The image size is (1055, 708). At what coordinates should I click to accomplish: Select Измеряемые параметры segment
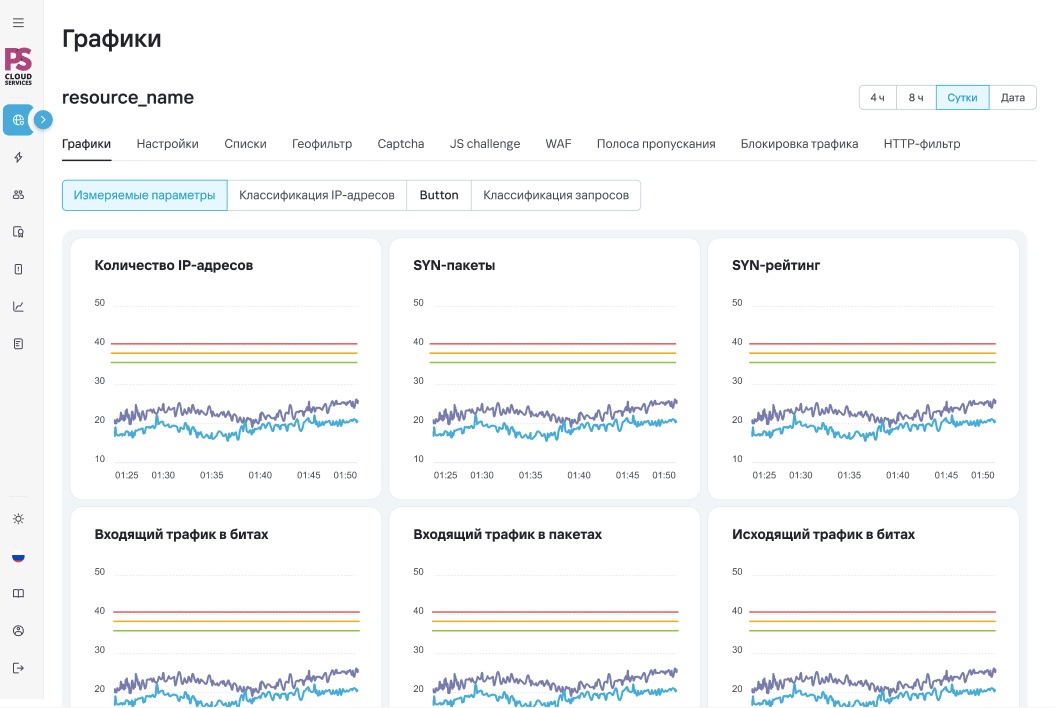tap(145, 195)
